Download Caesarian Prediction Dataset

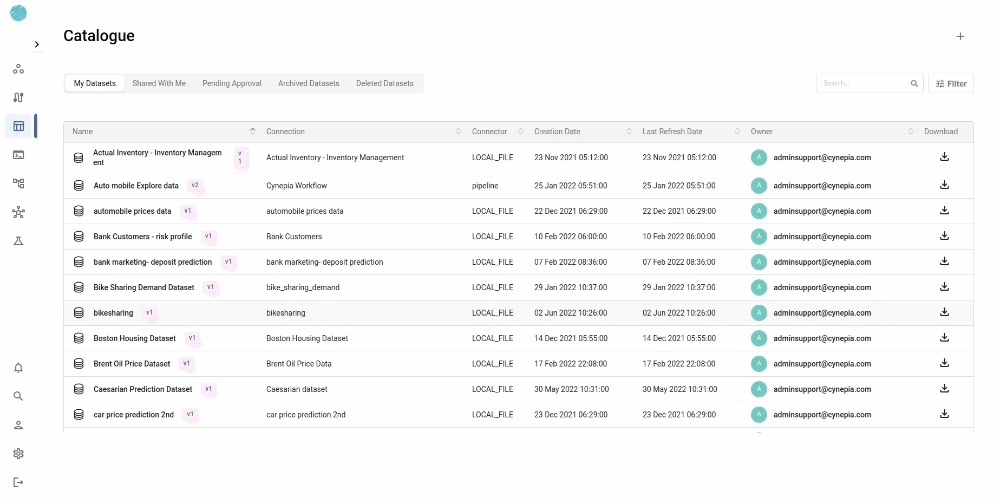tap(945, 389)
